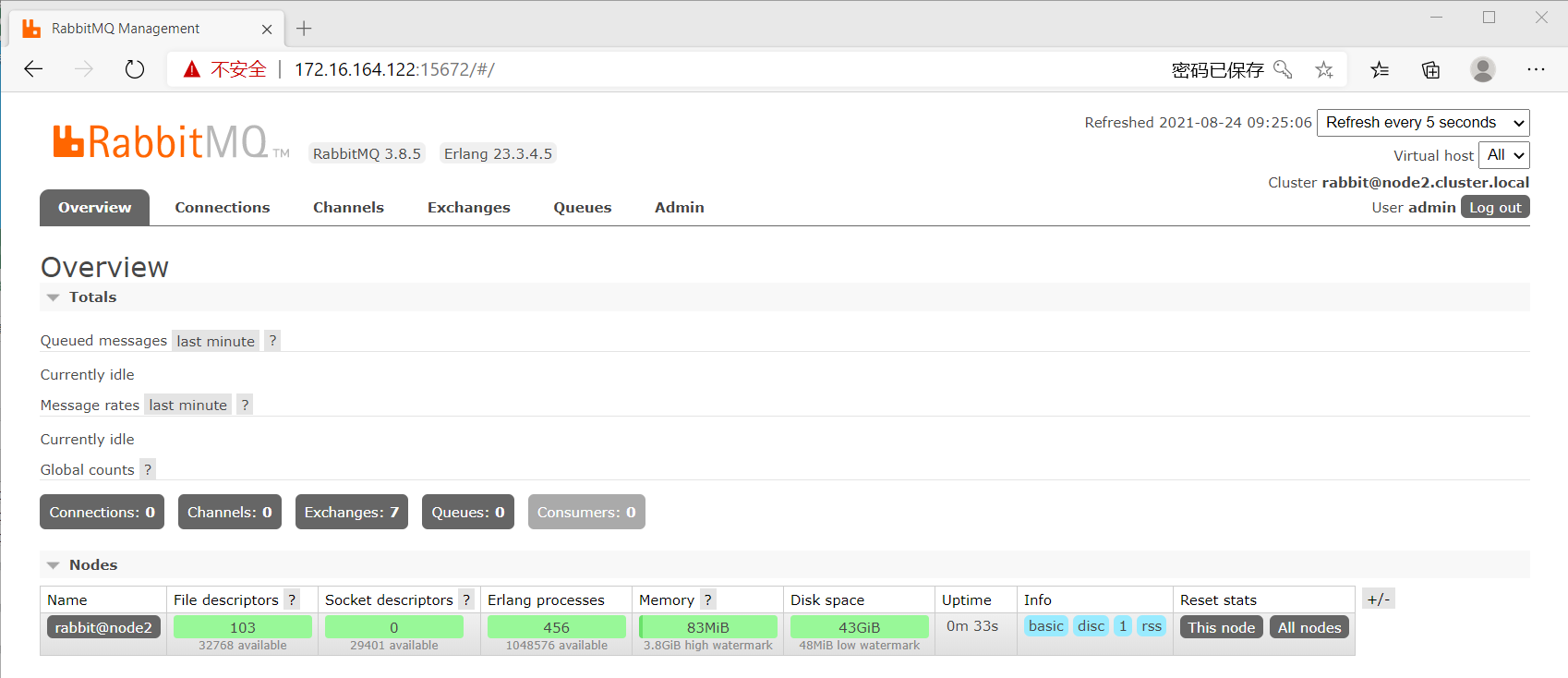Click the Erlang processes 456 bar
The image size is (1568, 678).
tap(557, 627)
